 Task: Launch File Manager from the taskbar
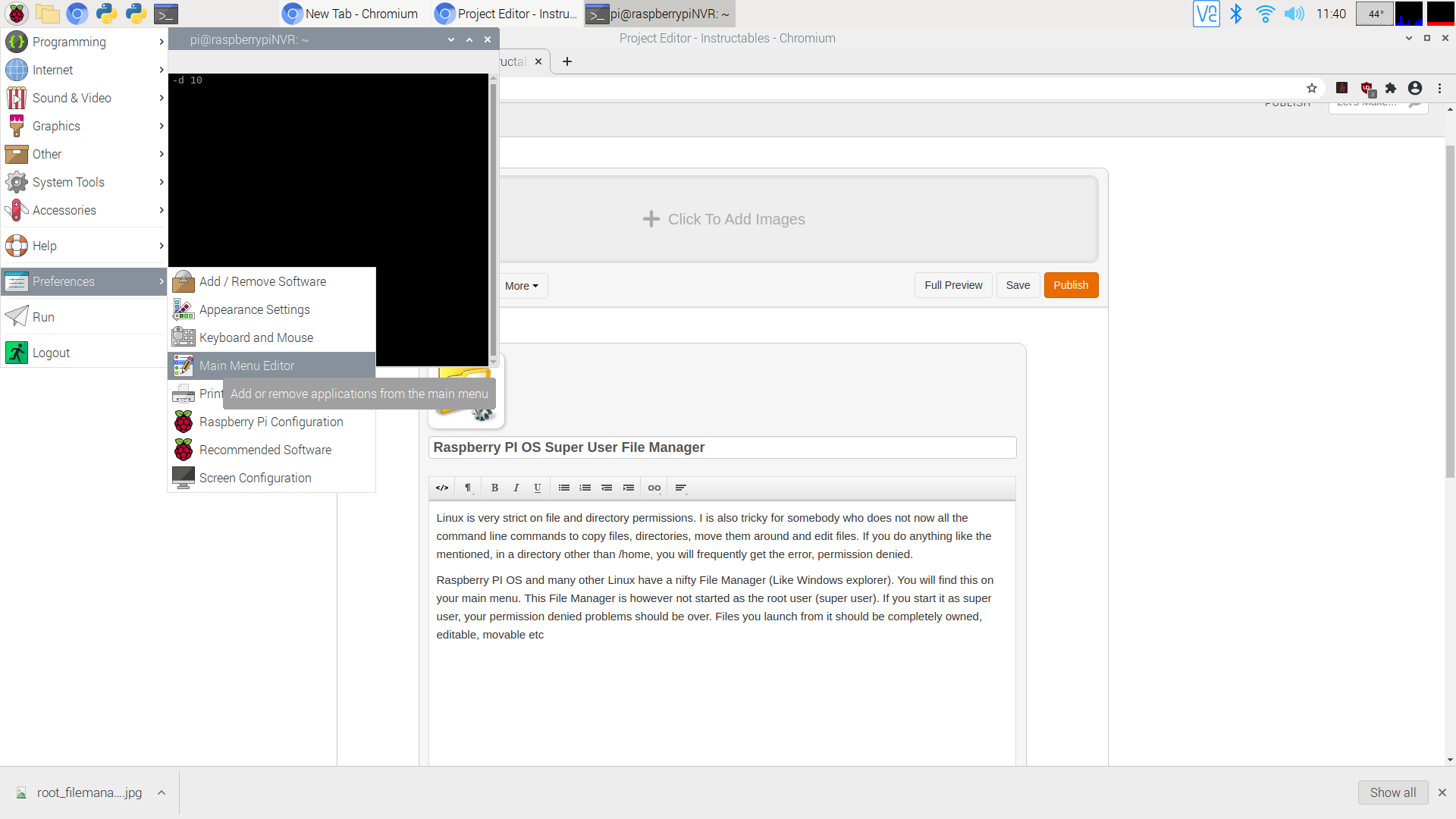48,14
